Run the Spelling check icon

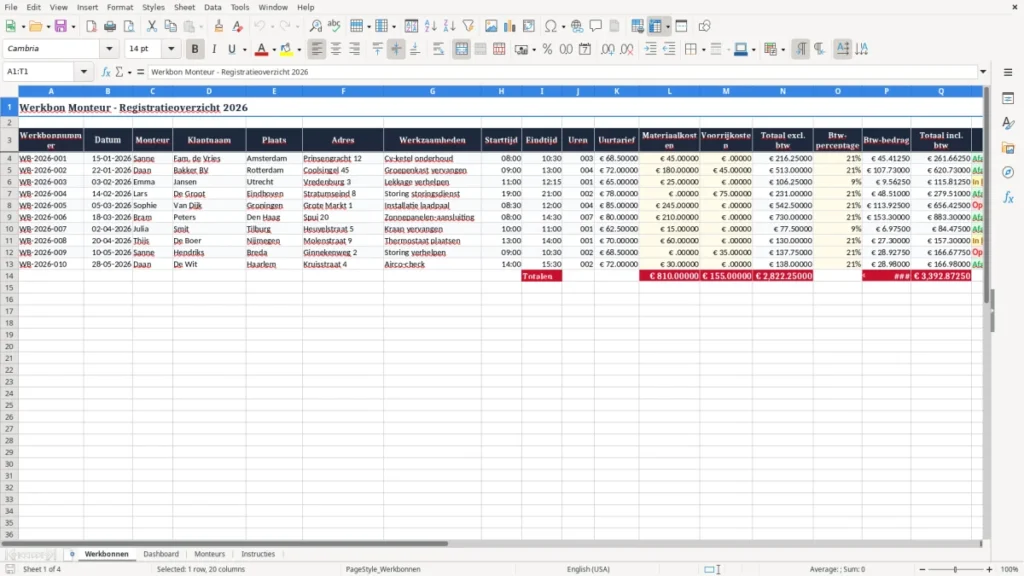point(334,26)
